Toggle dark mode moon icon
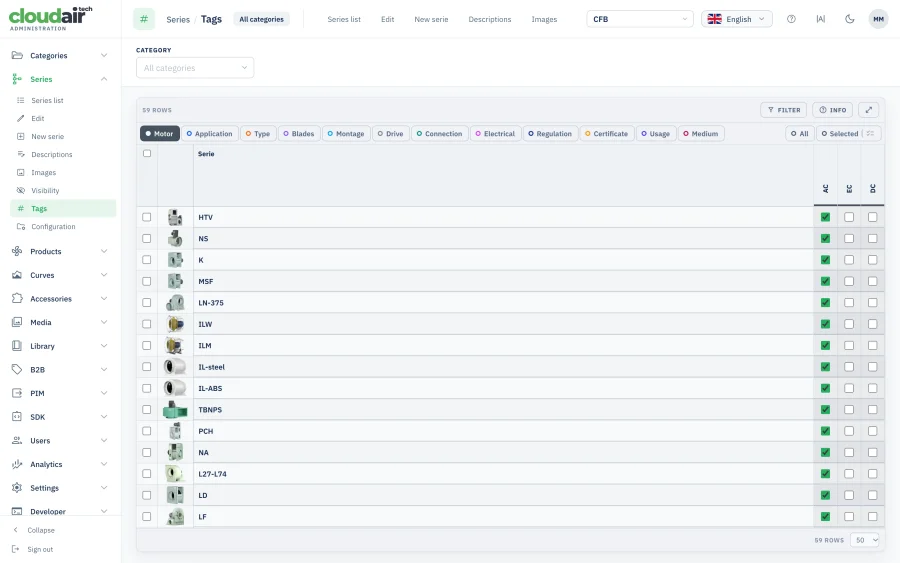 [849, 19]
